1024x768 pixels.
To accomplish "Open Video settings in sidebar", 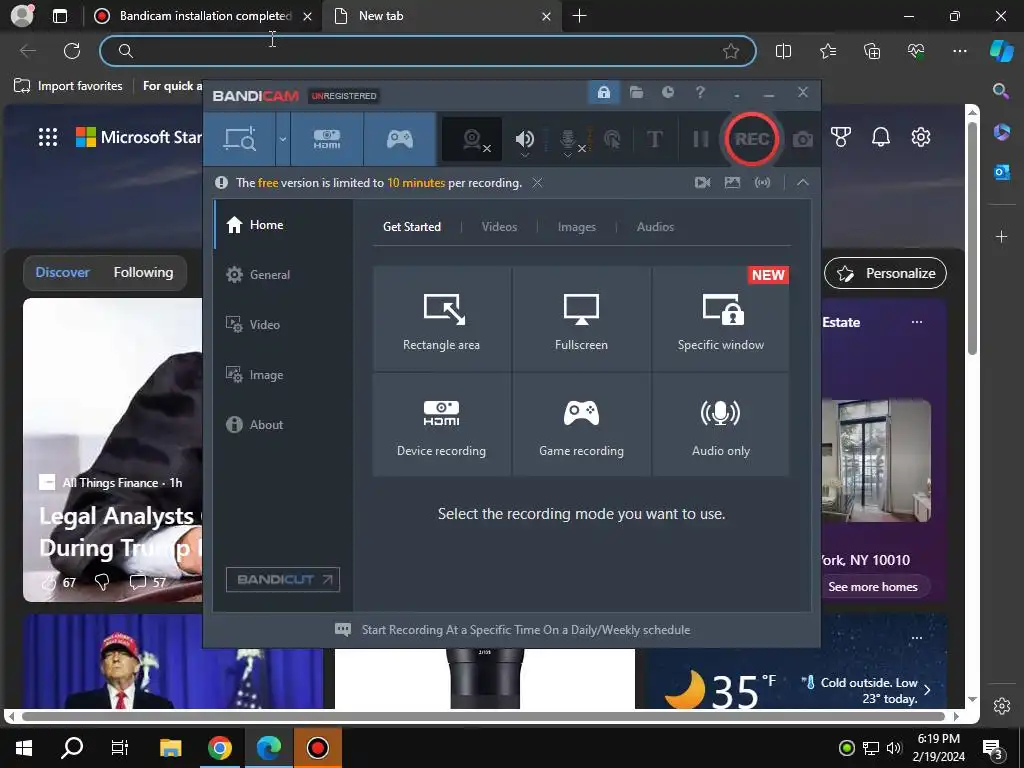I will (x=283, y=325).
